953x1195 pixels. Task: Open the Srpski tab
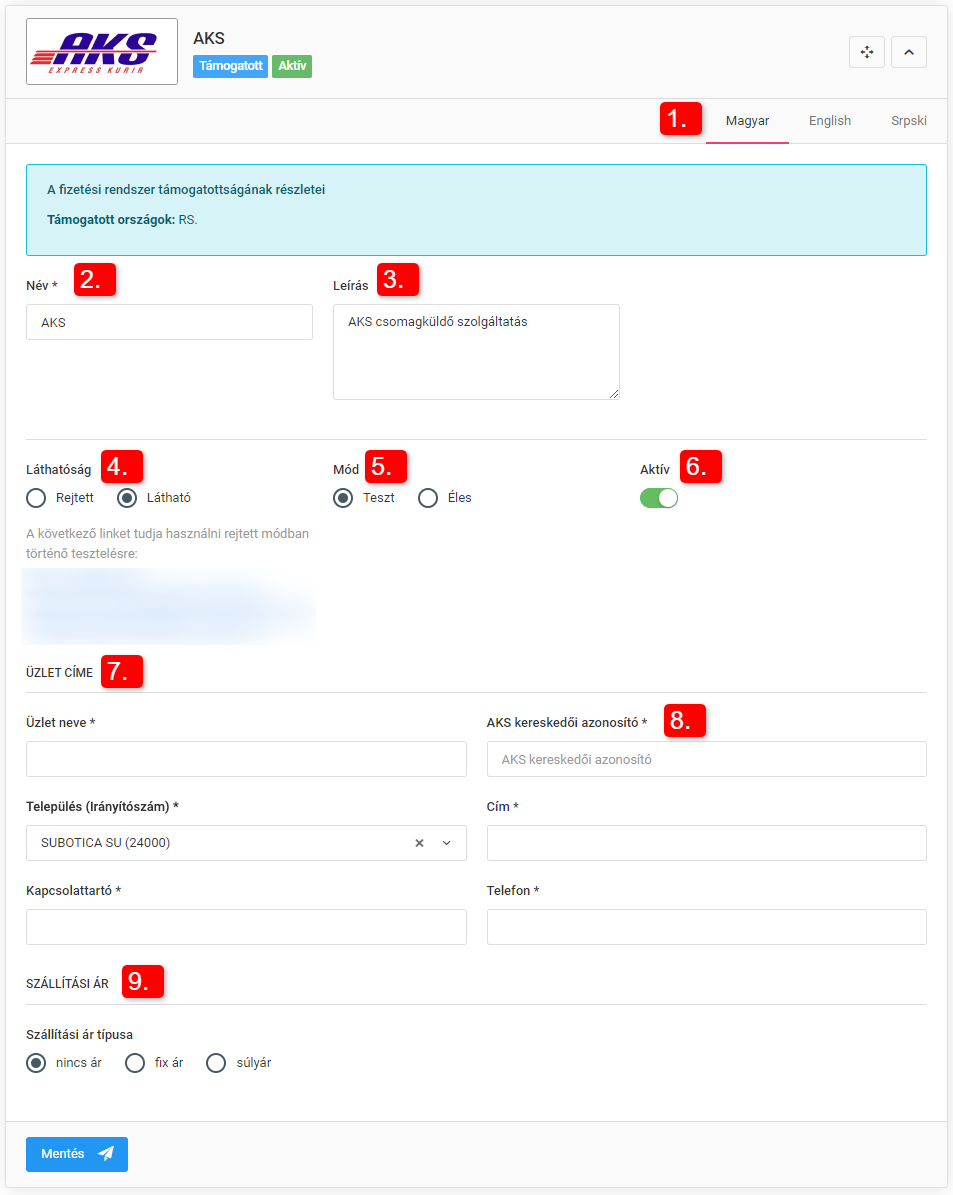click(x=908, y=120)
